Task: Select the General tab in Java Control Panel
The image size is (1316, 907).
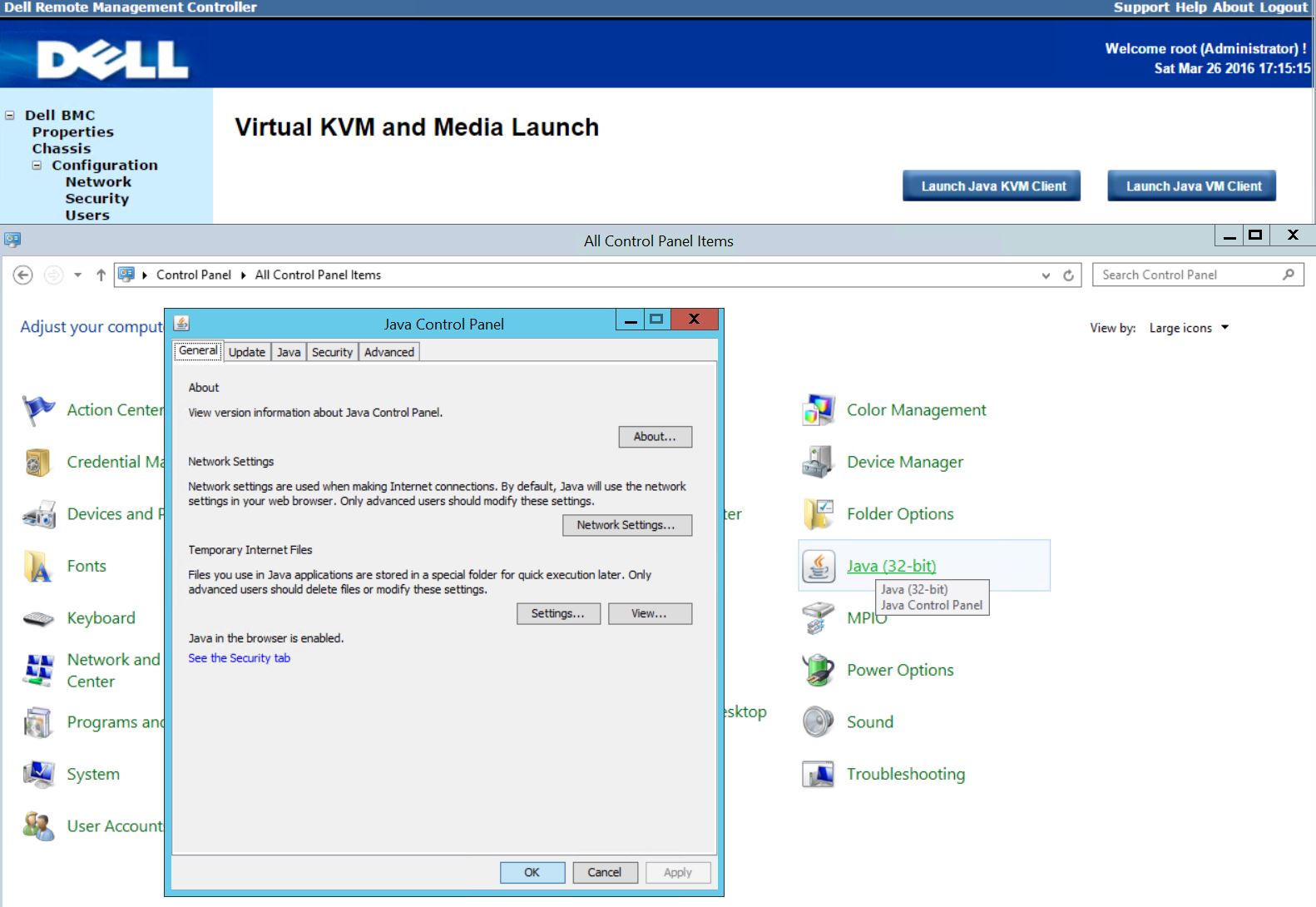Action: click(198, 350)
